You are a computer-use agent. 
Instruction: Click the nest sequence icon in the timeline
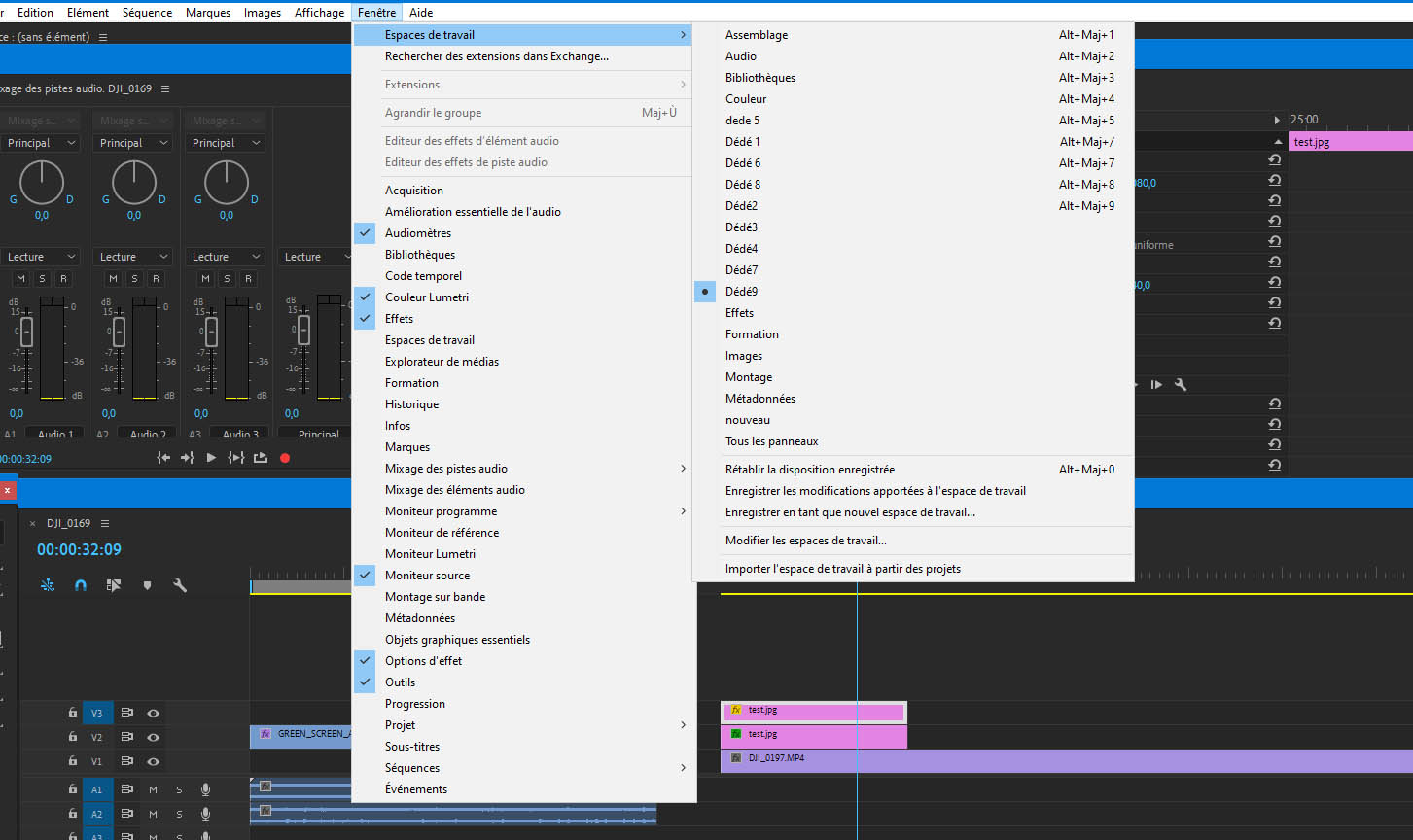(48, 585)
